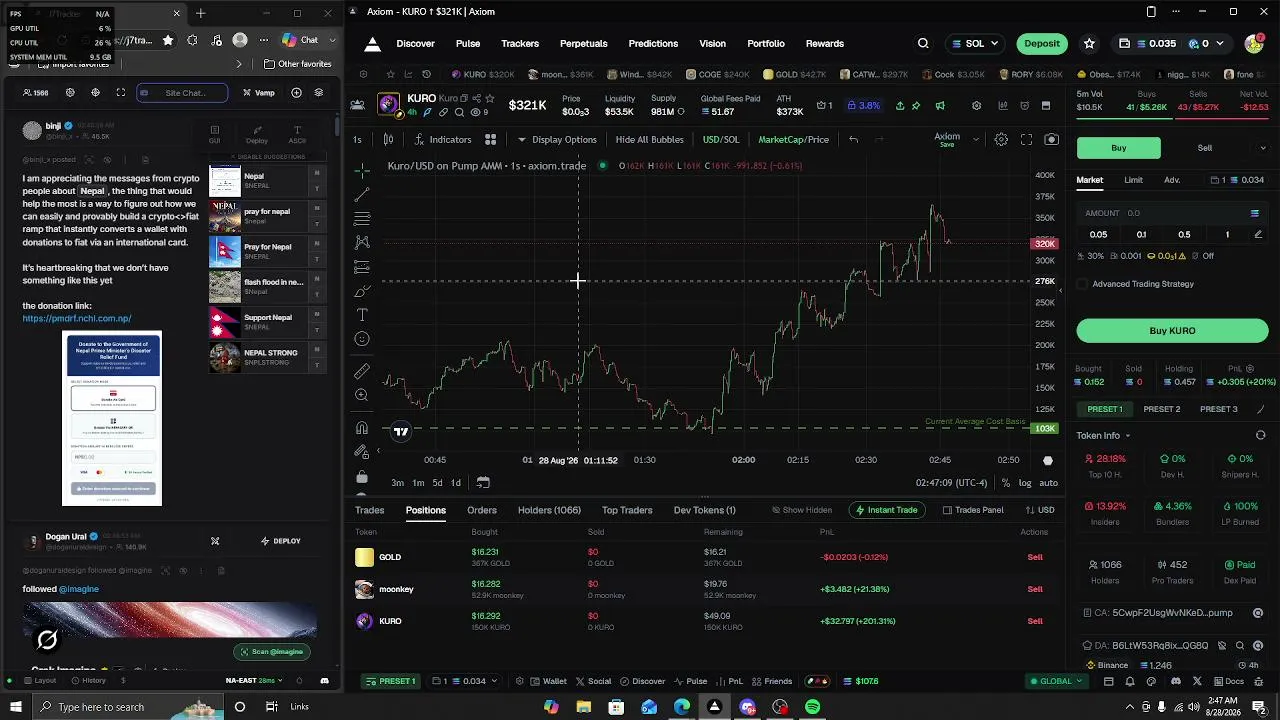Screen dimensions: 1280x720
Task: Click the Sell side button
Action: click(1205, 148)
